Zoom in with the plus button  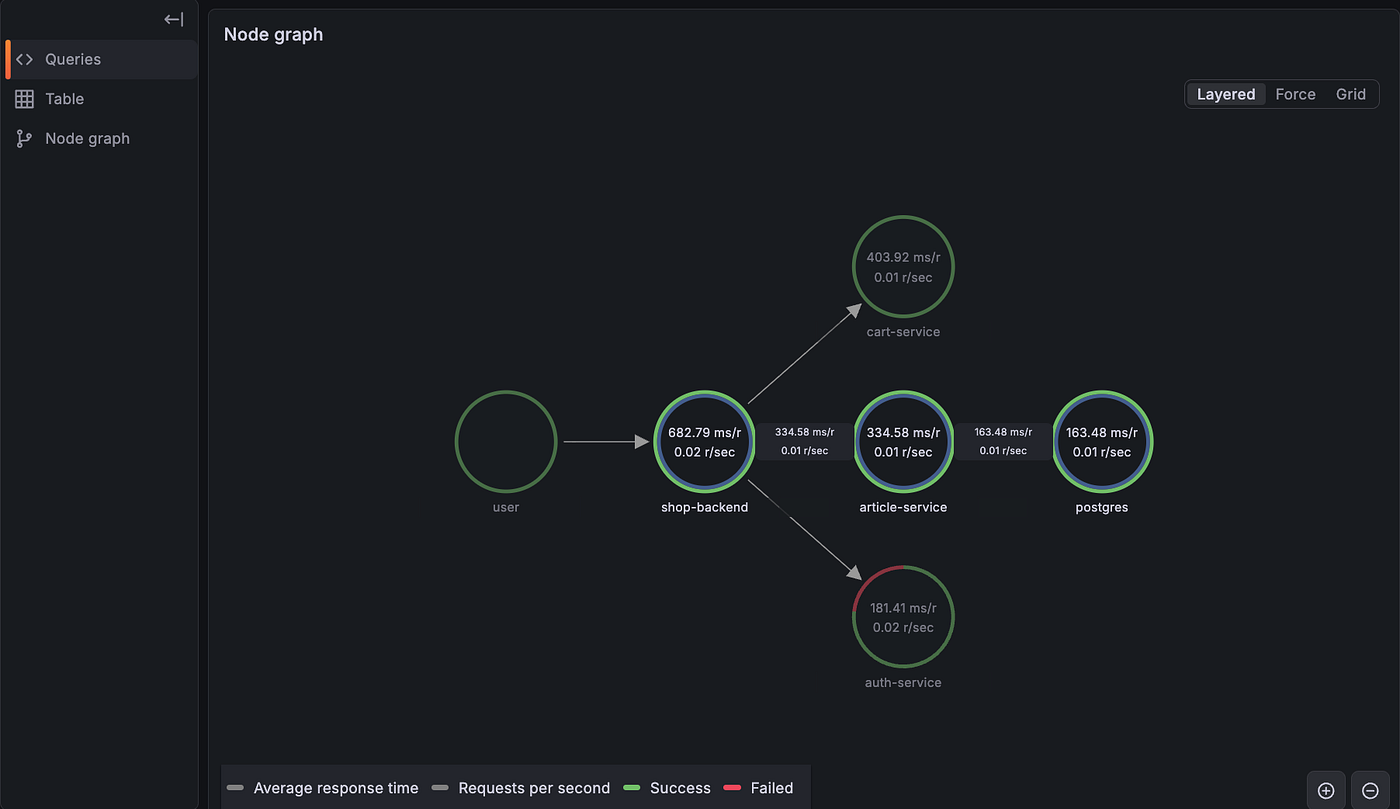(x=1326, y=790)
